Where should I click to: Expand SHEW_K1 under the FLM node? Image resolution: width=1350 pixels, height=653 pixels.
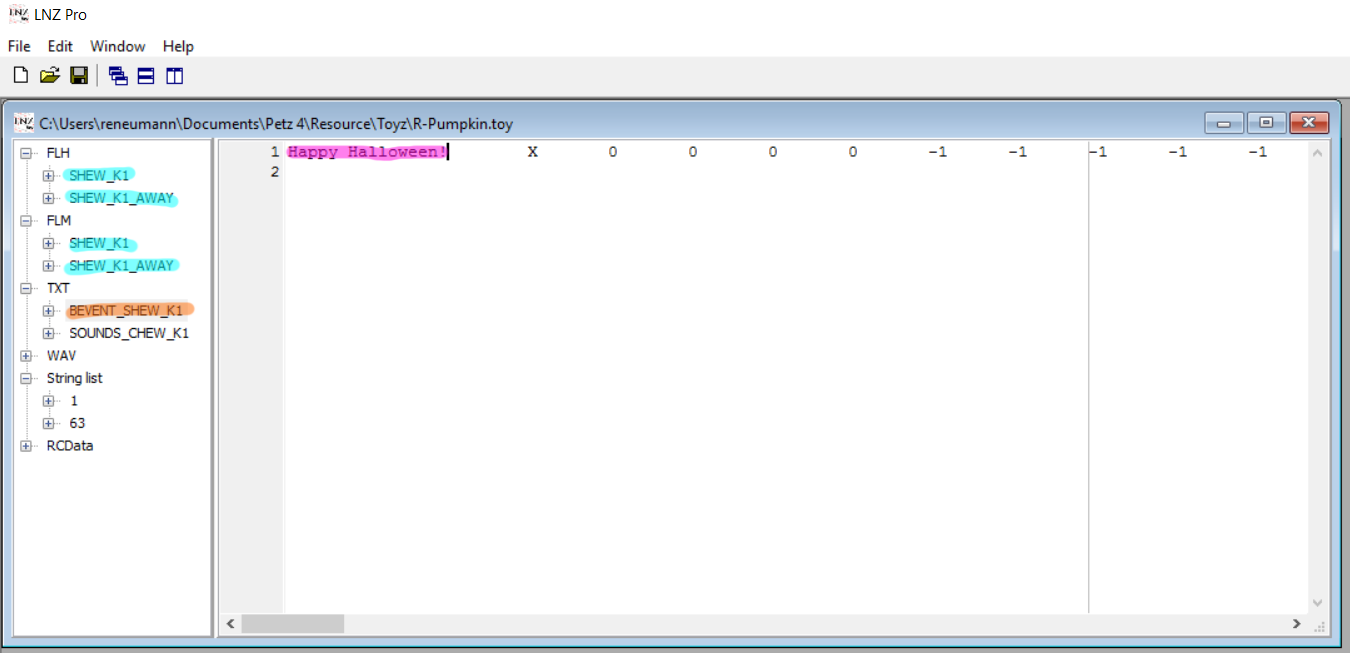coord(48,243)
